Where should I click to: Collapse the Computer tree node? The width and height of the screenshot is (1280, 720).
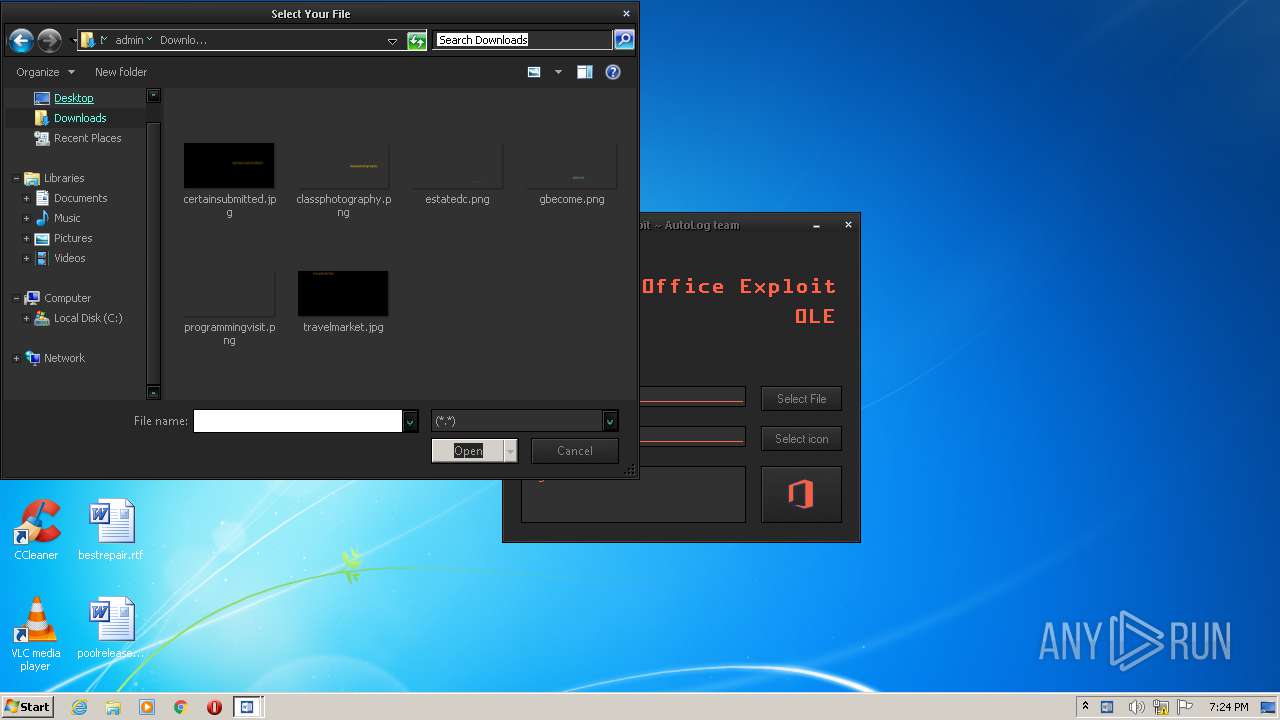tap(16, 298)
